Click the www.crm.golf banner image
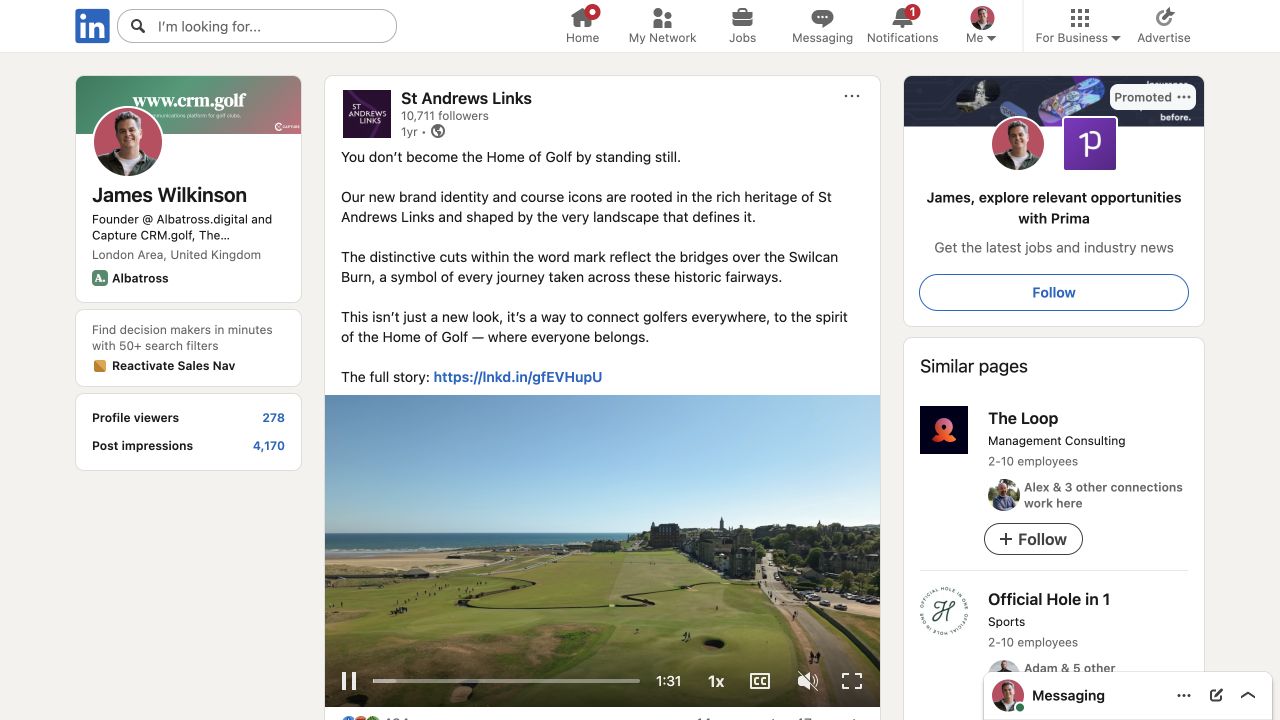 pos(188,105)
